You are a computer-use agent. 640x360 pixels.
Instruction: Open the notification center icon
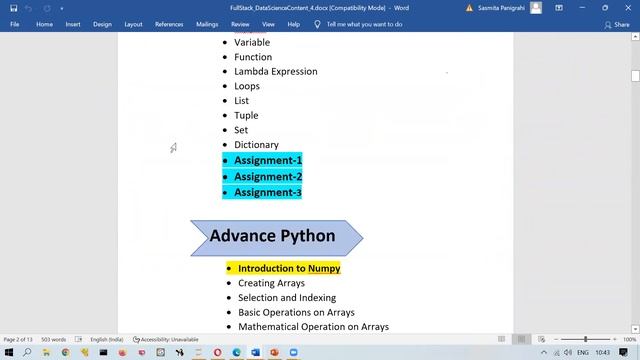pos(623,352)
